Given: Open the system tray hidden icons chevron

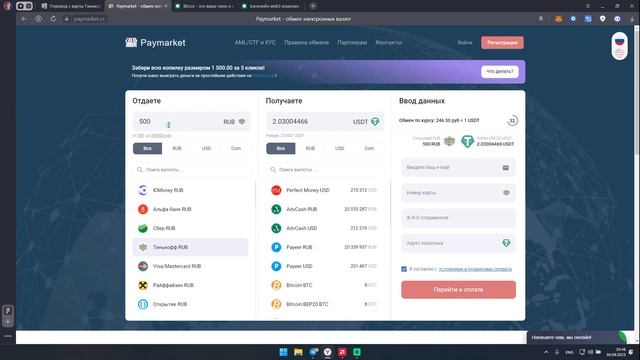Looking at the screenshot, I should [546, 352].
